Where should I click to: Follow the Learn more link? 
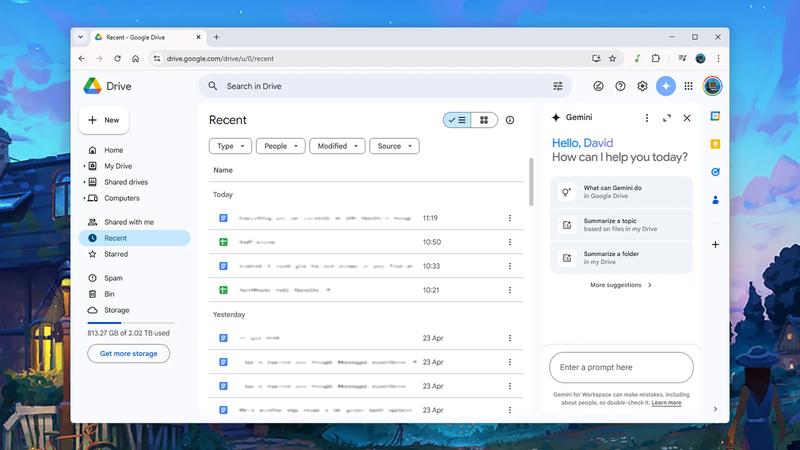(666, 403)
